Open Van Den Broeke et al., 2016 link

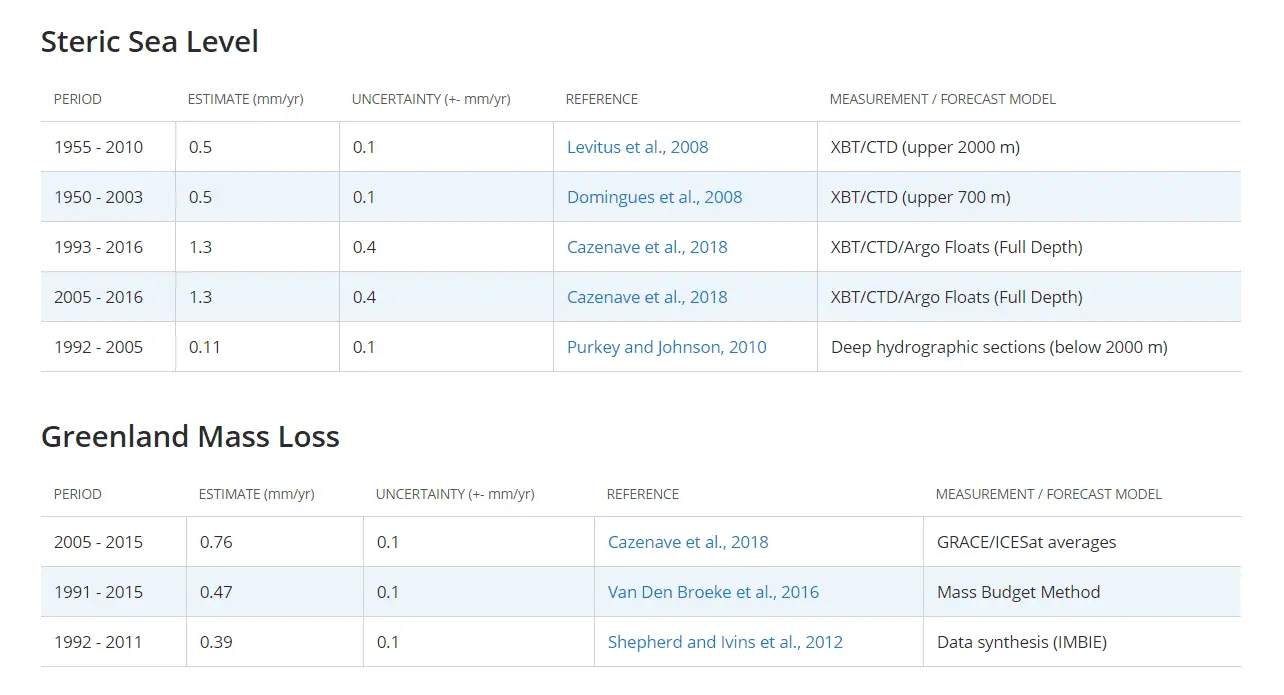713,592
